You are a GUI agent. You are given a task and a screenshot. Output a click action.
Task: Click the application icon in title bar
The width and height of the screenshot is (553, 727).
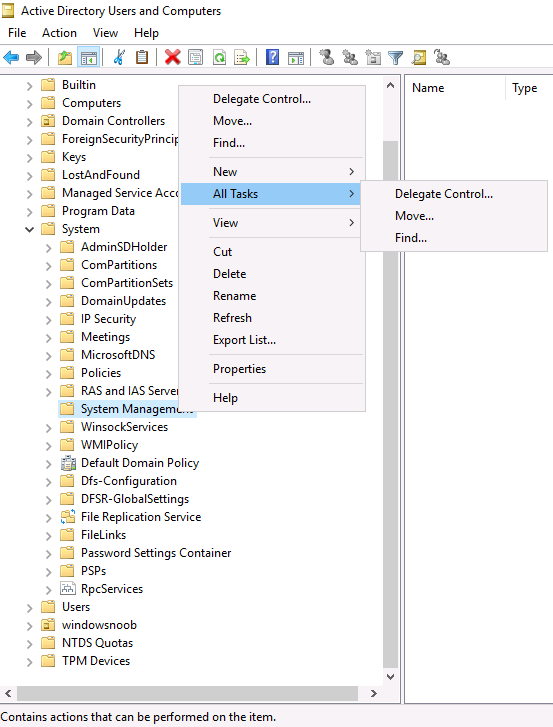(8, 11)
